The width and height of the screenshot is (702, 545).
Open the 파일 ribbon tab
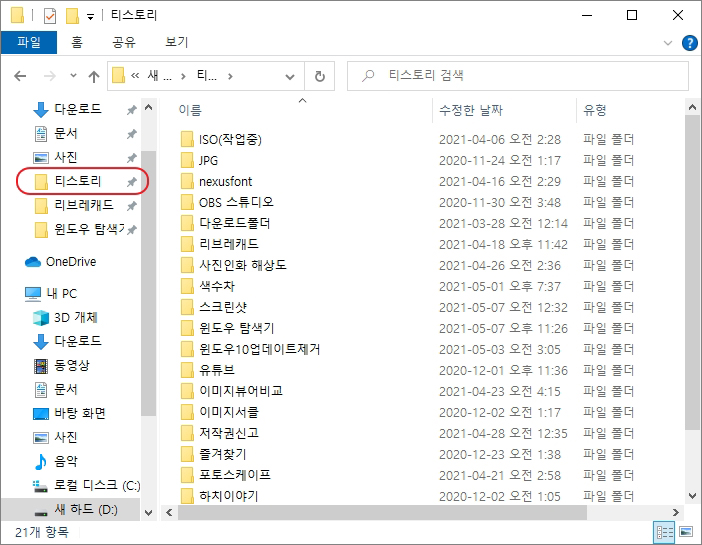click(x=29, y=42)
